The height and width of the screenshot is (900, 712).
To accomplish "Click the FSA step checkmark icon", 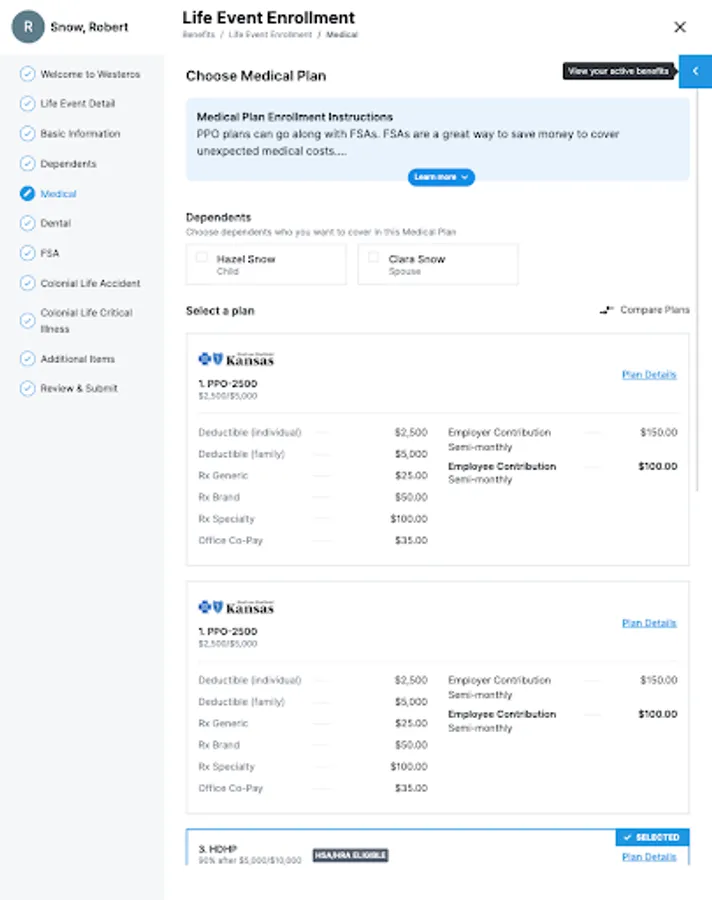I will (27, 254).
